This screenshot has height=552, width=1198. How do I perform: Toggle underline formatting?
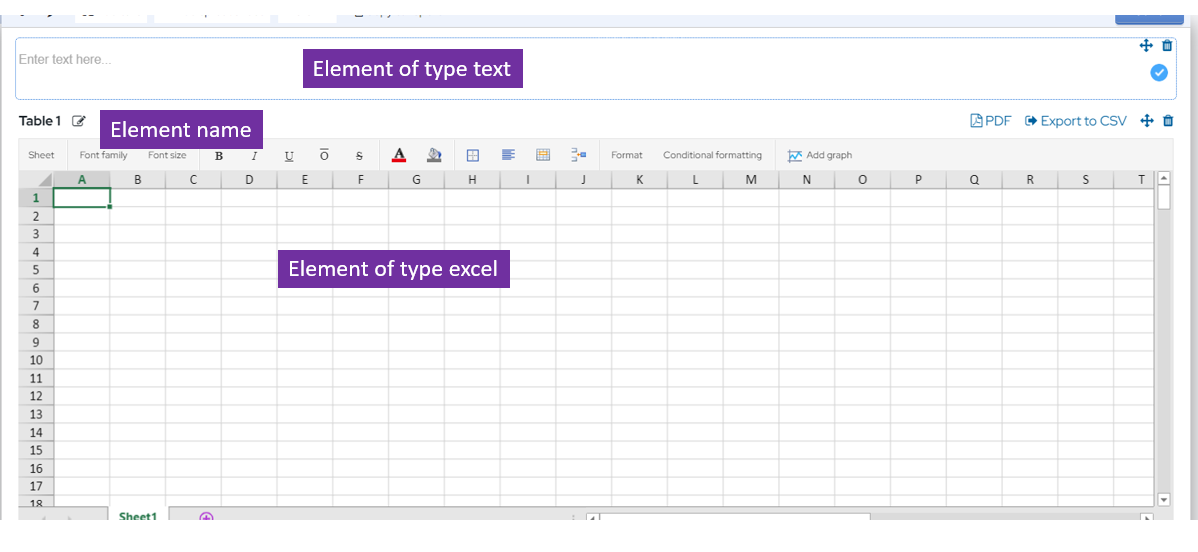(289, 156)
